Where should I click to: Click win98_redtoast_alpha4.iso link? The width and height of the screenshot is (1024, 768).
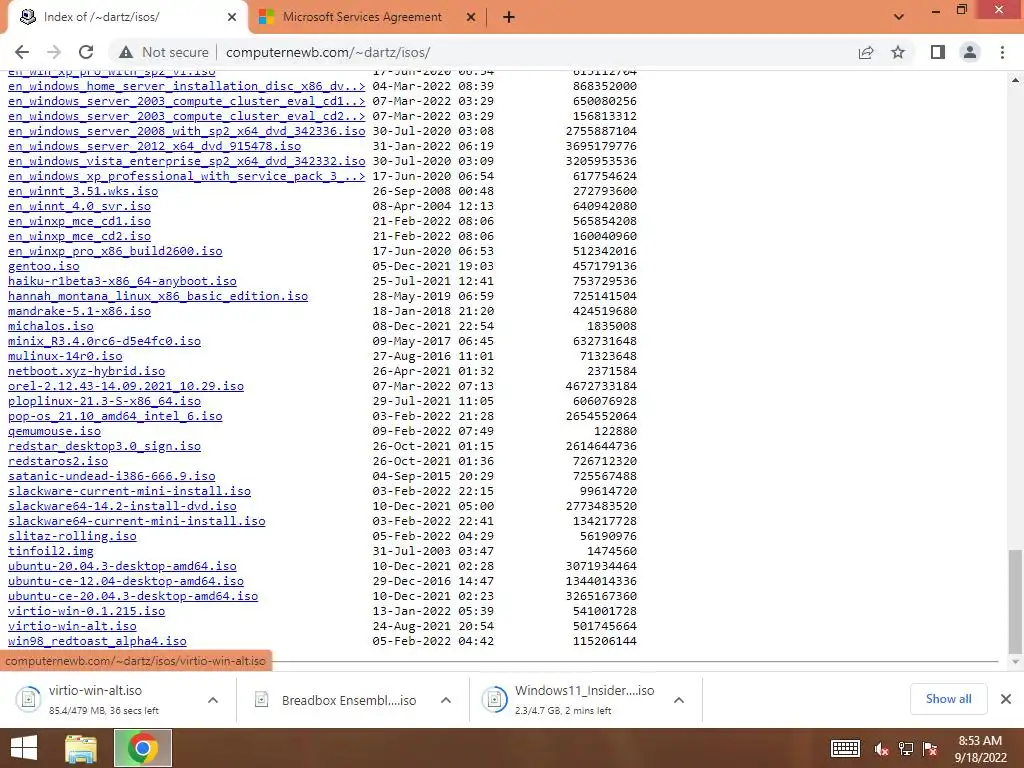(97, 641)
